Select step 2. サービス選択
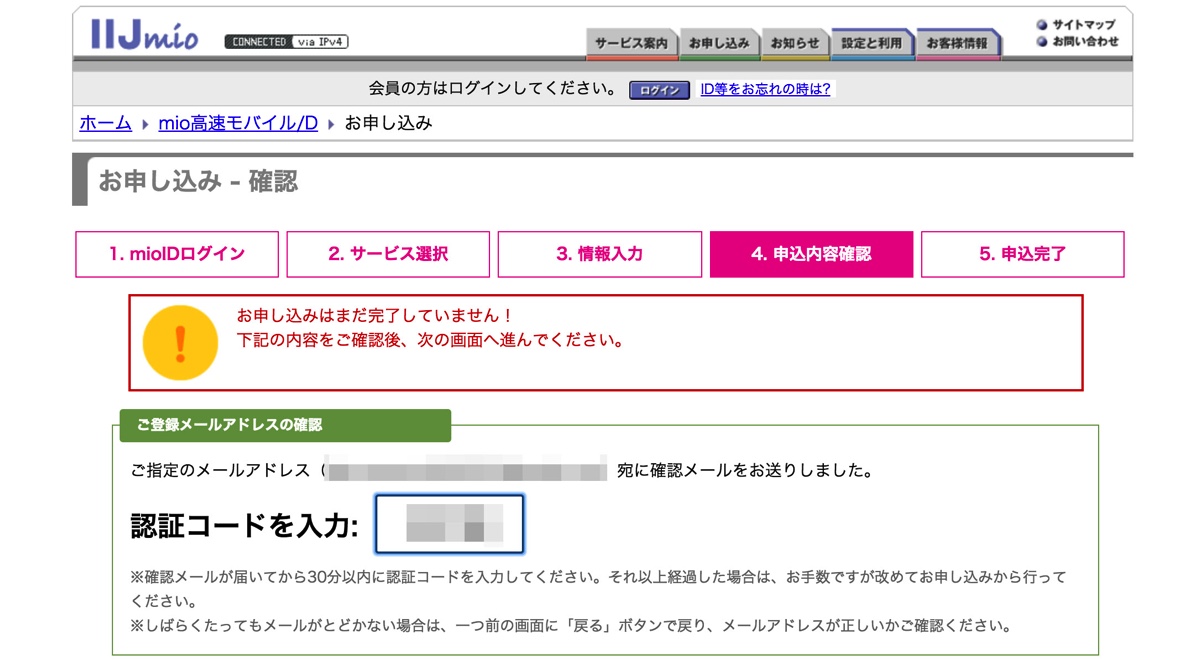 [x=388, y=254]
